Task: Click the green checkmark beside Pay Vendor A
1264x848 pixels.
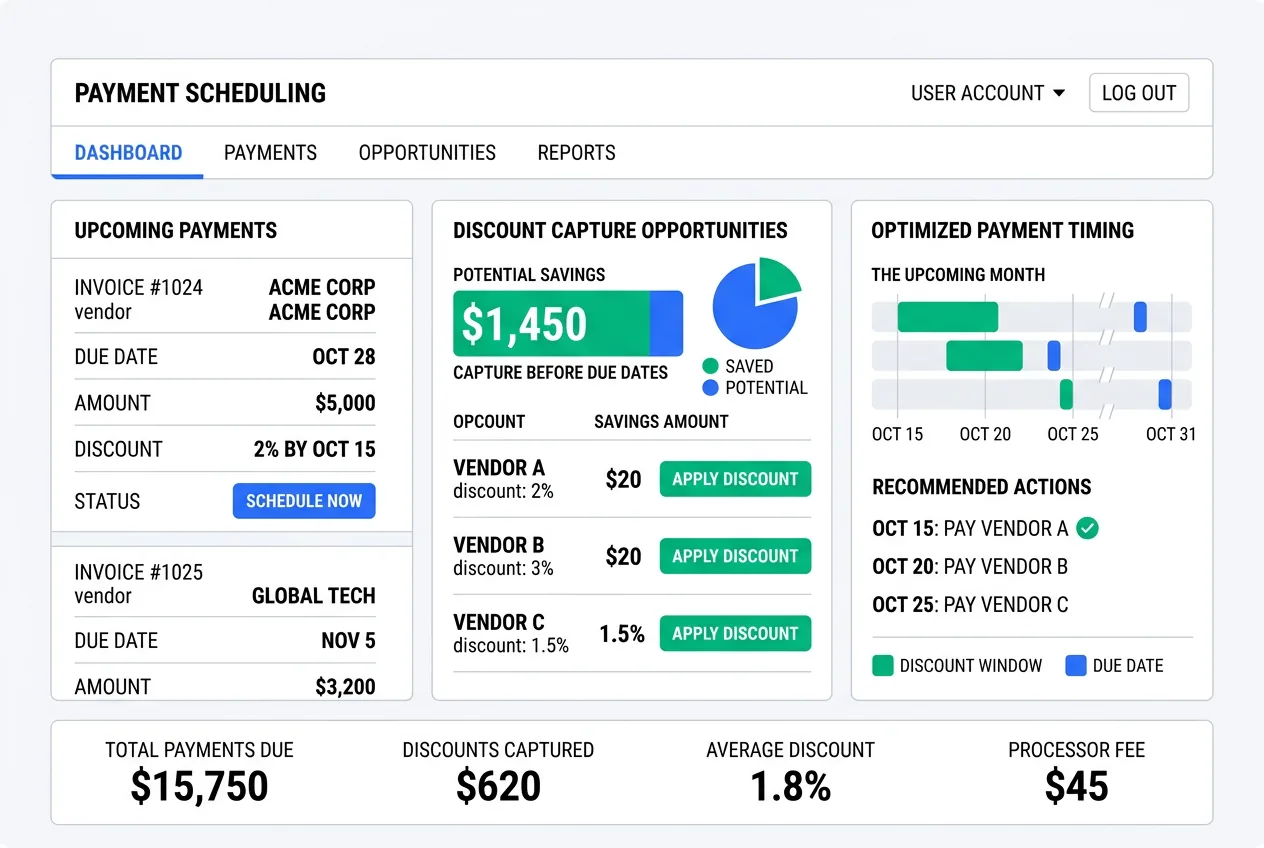Action: (x=1088, y=528)
